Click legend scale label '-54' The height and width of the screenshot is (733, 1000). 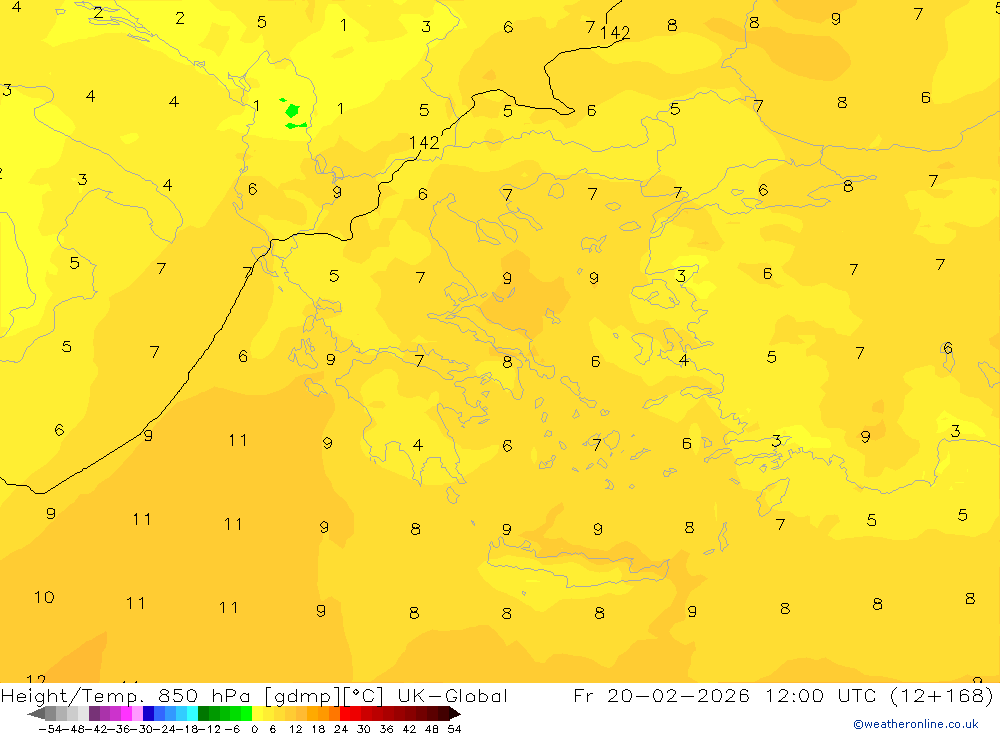(x=50, y=729)
